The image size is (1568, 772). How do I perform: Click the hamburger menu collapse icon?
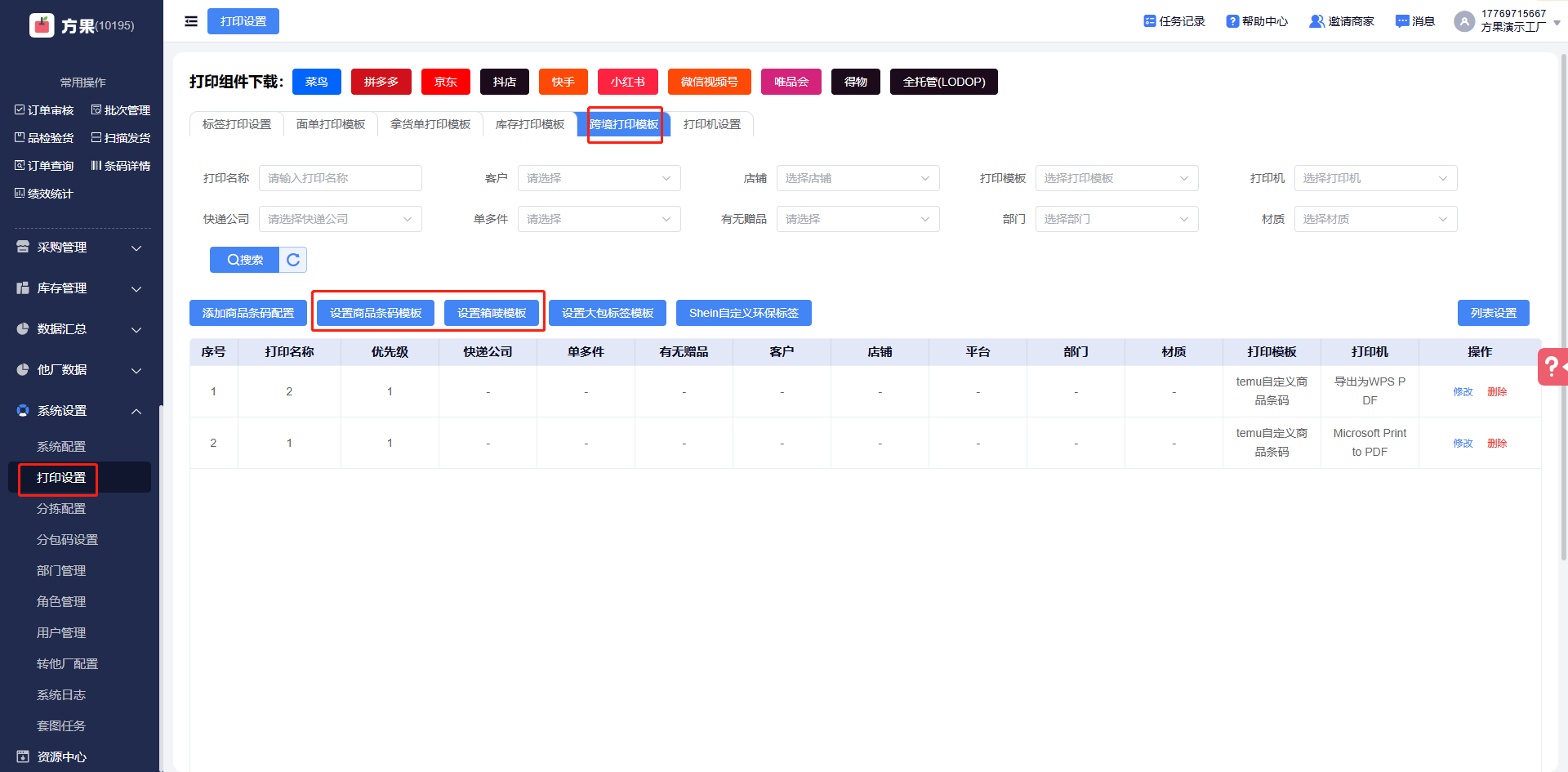pyautogui.click(x=191, y=21)
